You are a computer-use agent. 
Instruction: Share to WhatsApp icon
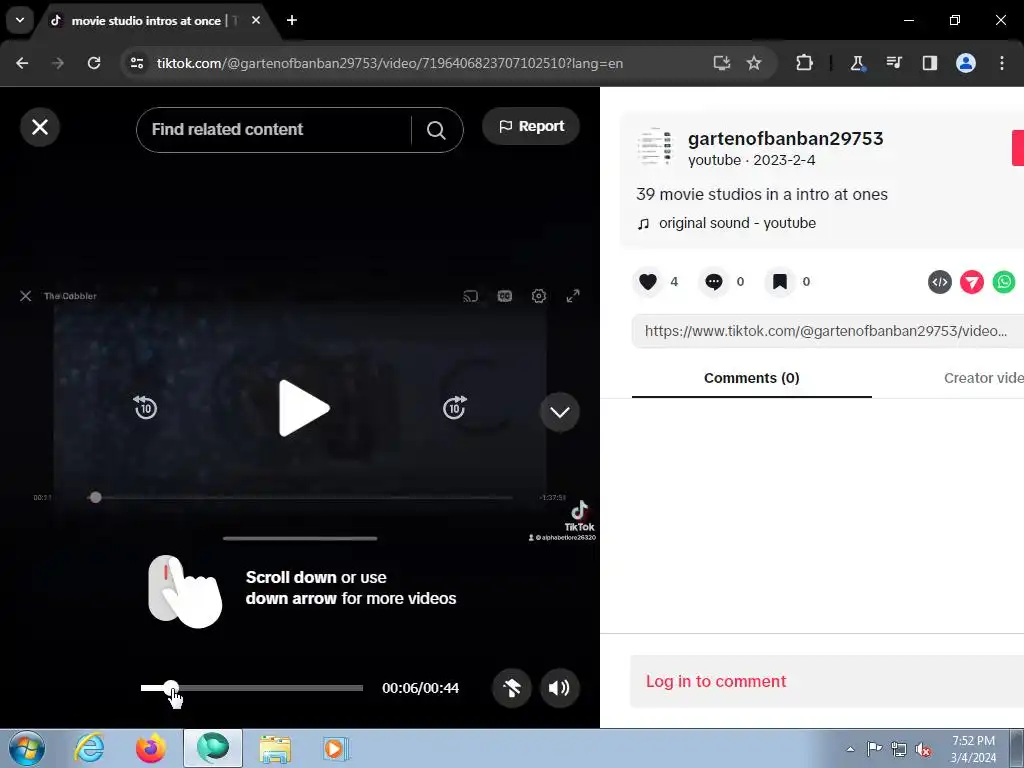click(1004, 282)
